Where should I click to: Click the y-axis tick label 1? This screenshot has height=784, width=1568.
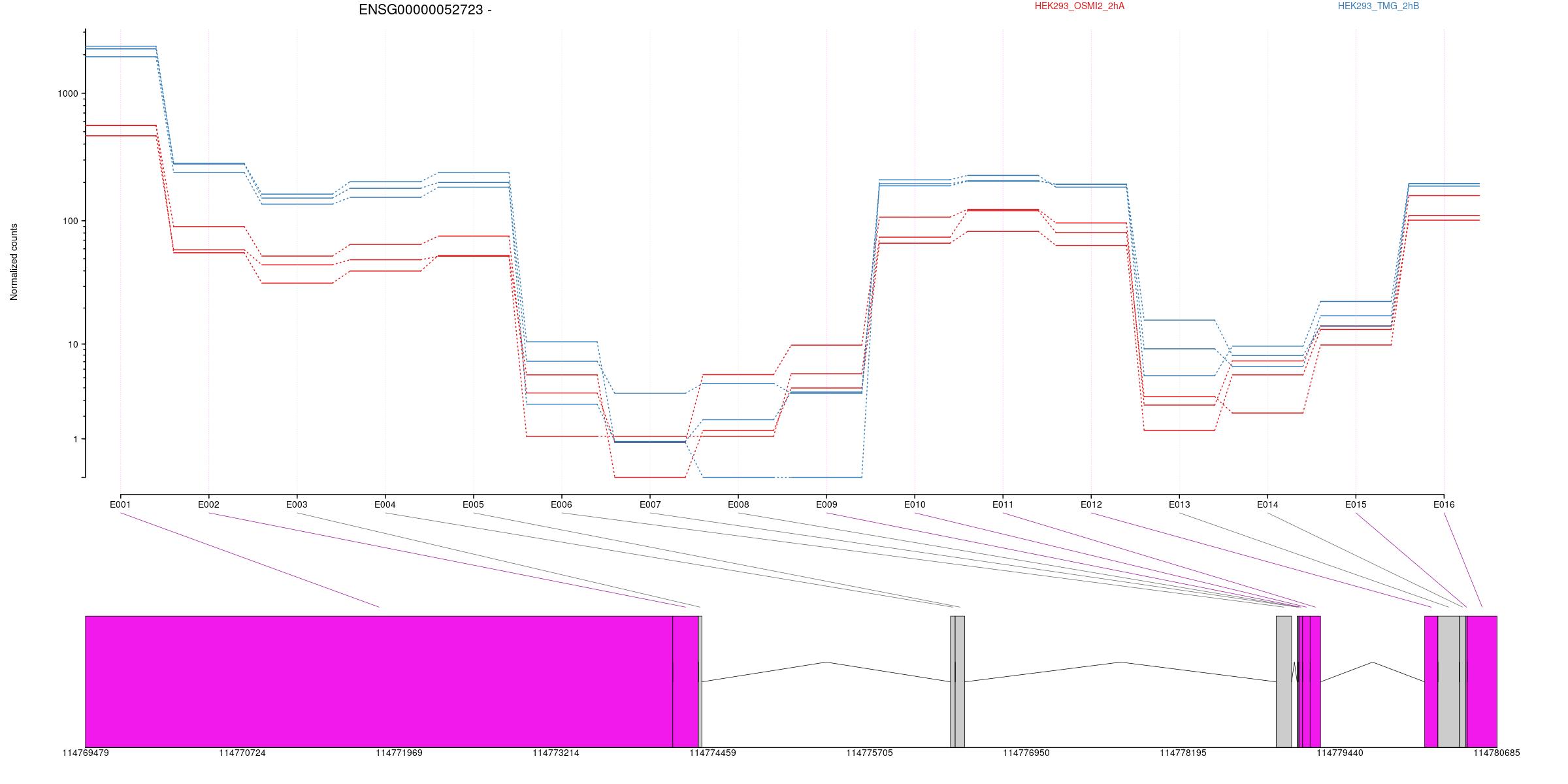(76, 439)
